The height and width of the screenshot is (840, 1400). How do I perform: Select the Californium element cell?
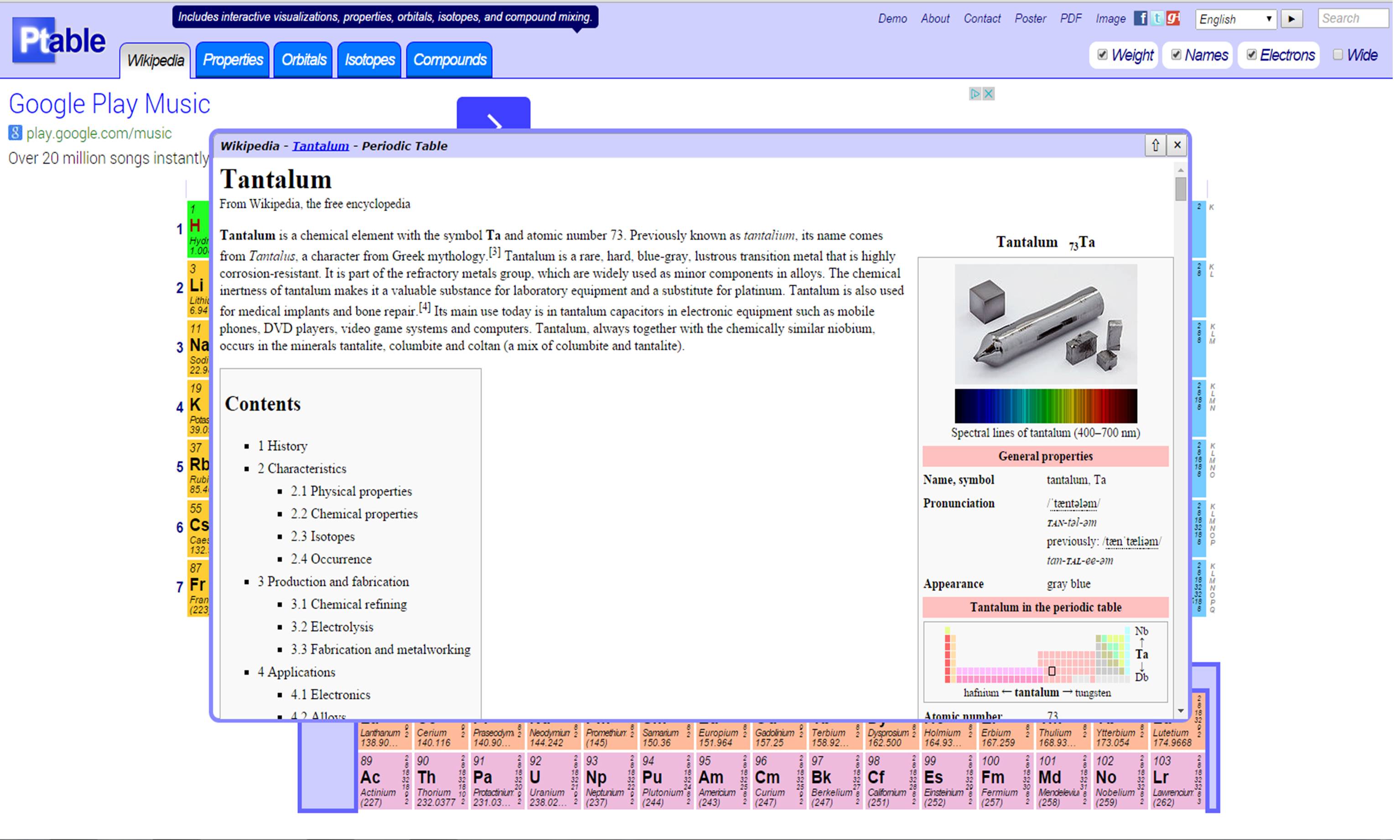coord(892,781)
